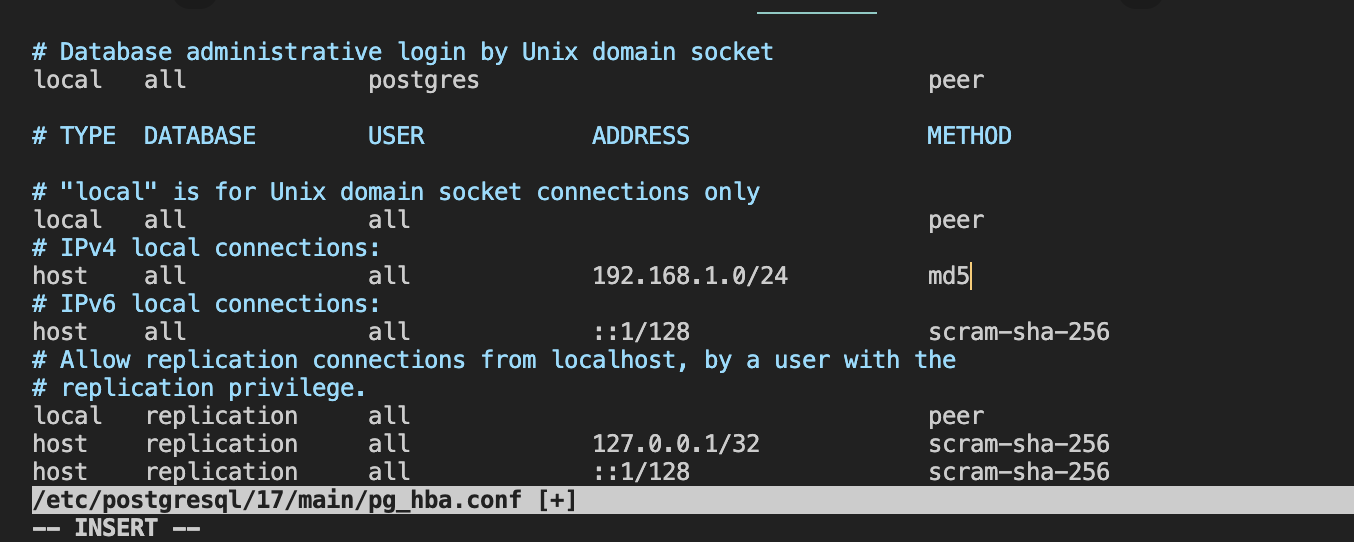Click the DATABASE column header comment
This screenshot has width=1354, height=542.
pos(200,135)
